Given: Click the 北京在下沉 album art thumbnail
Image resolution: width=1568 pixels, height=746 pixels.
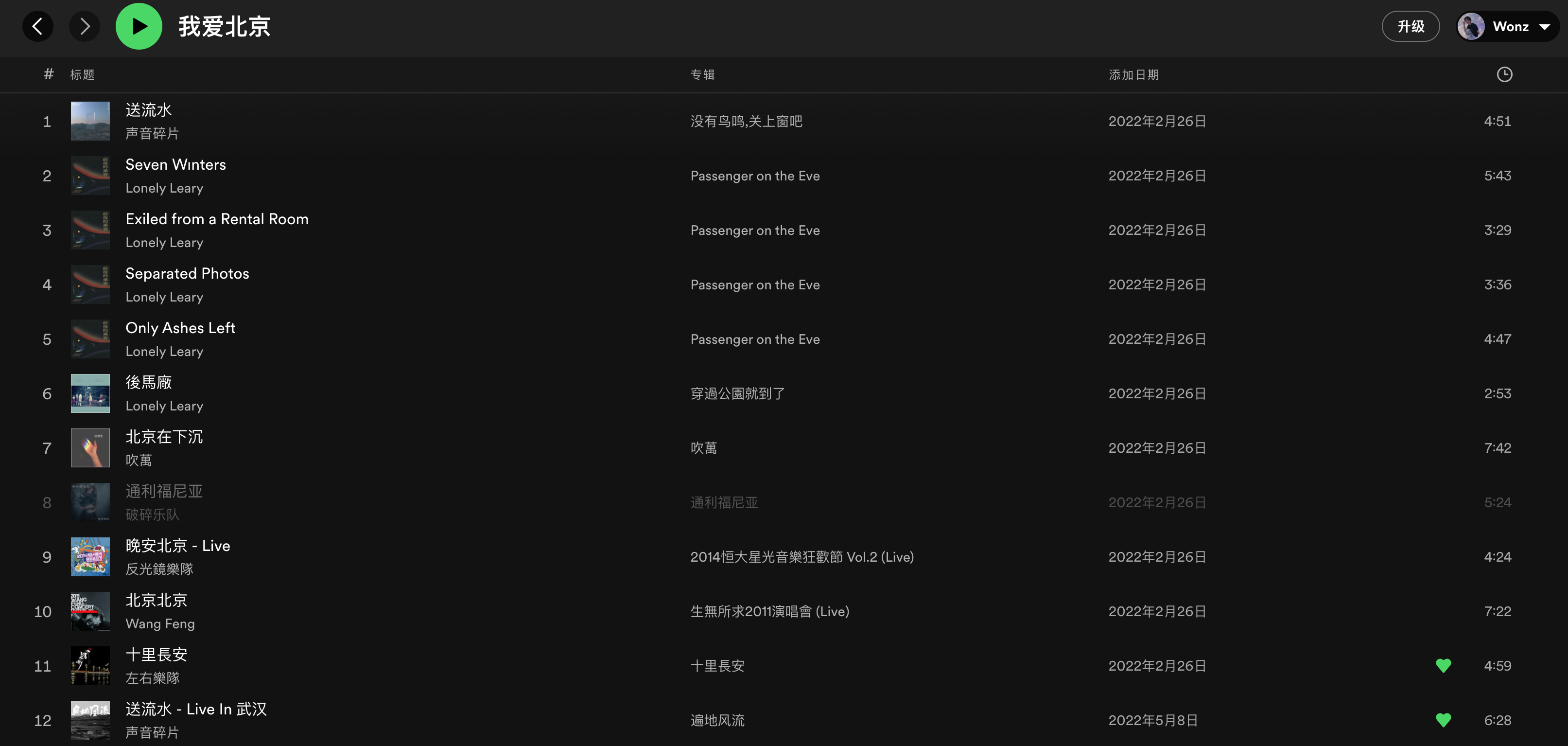Looking at the screenshot, I should click(x=90, y=448).
